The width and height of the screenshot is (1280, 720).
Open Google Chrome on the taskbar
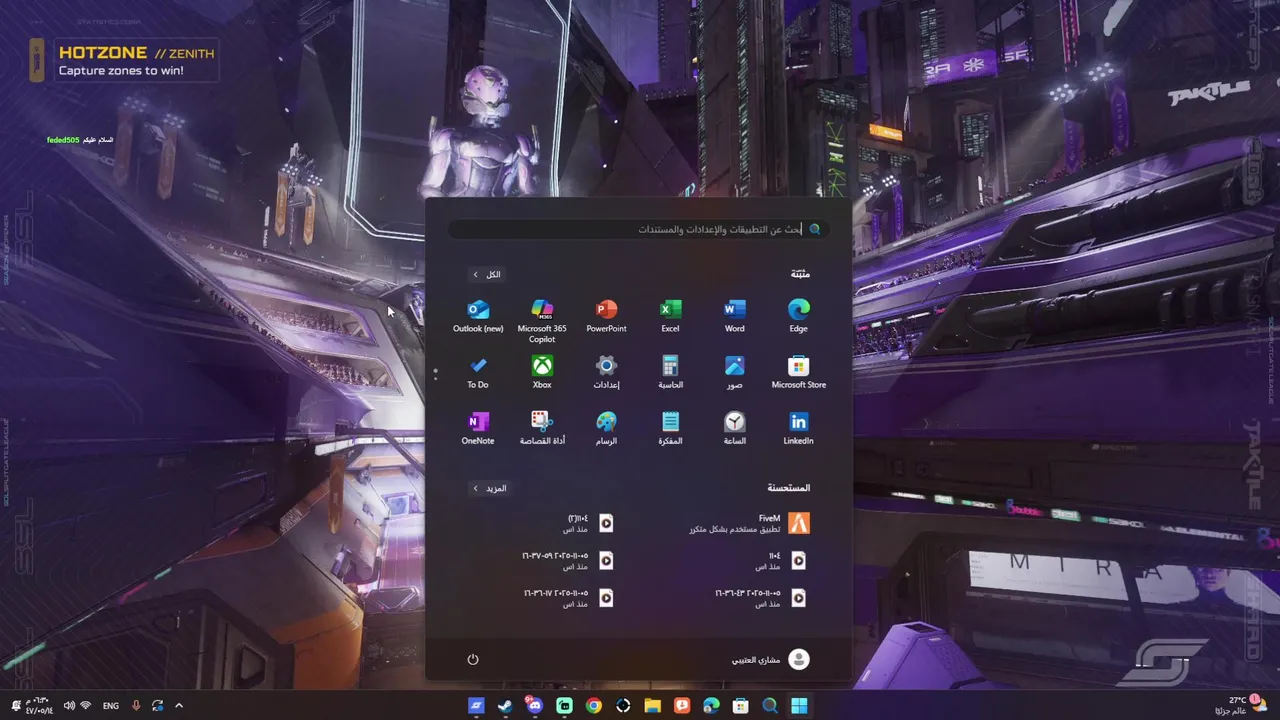click(594, 705)
